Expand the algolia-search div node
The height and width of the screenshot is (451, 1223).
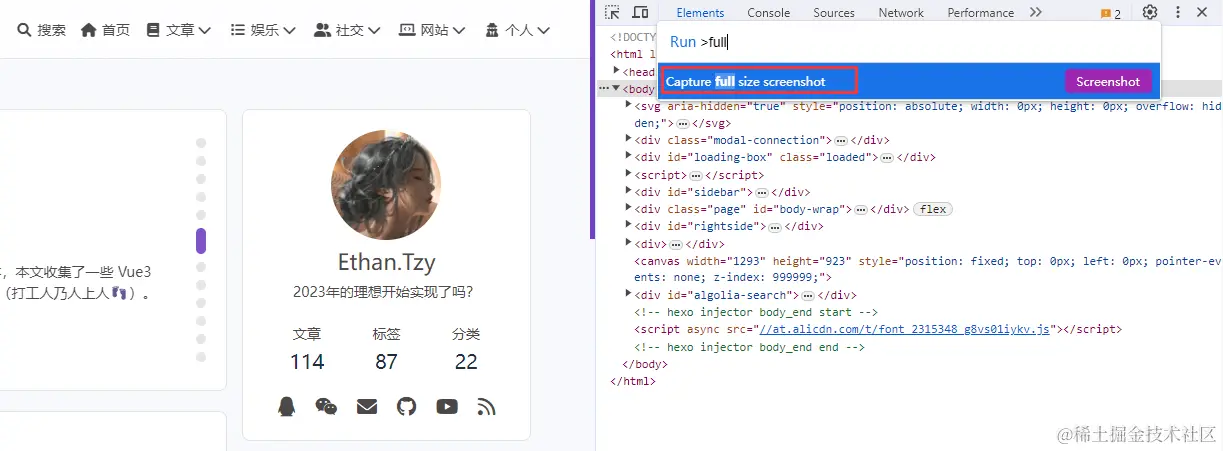click(x=629, y=295)
